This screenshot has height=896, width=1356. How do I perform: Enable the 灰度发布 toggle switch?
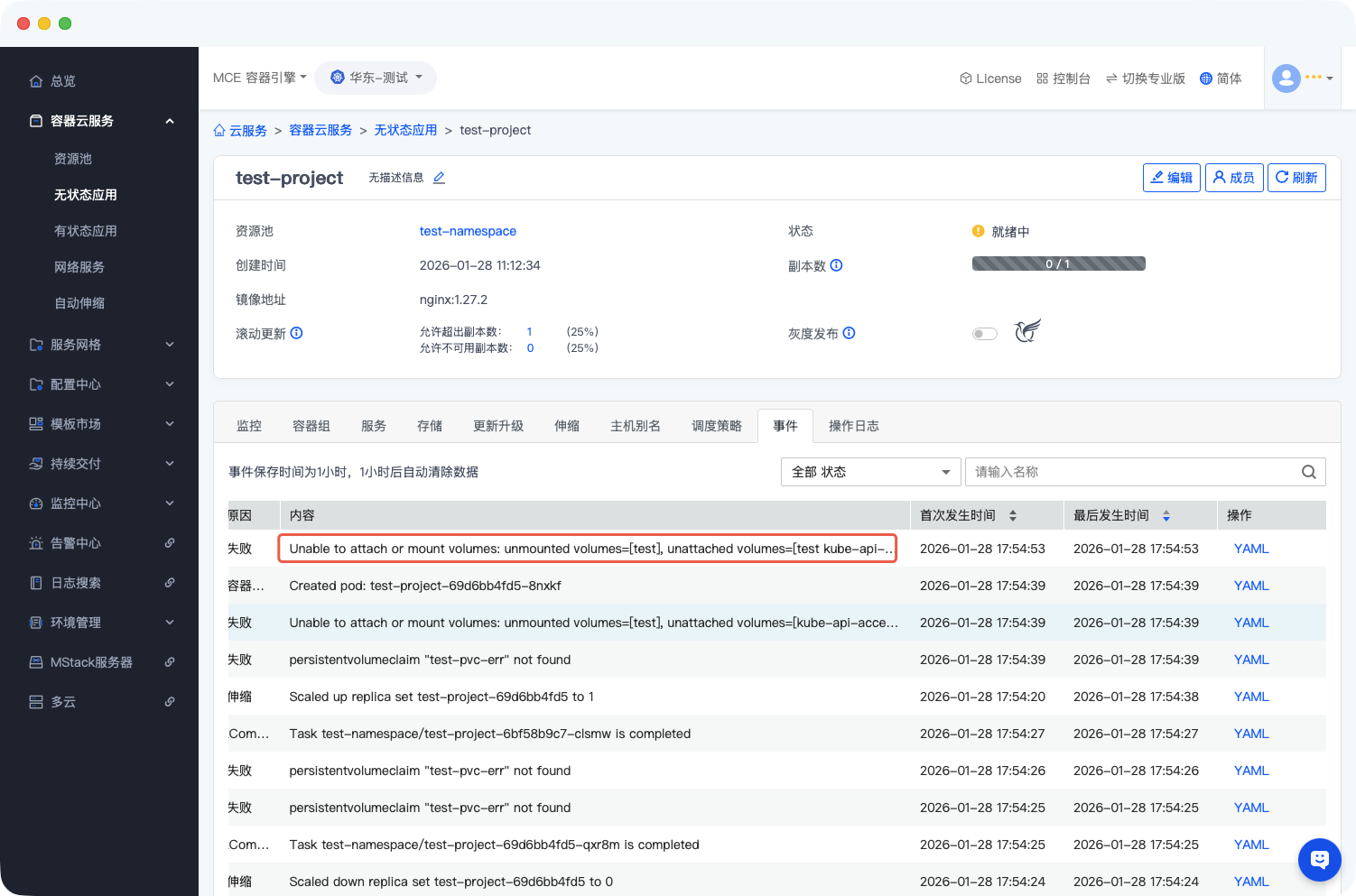(984, 334)
